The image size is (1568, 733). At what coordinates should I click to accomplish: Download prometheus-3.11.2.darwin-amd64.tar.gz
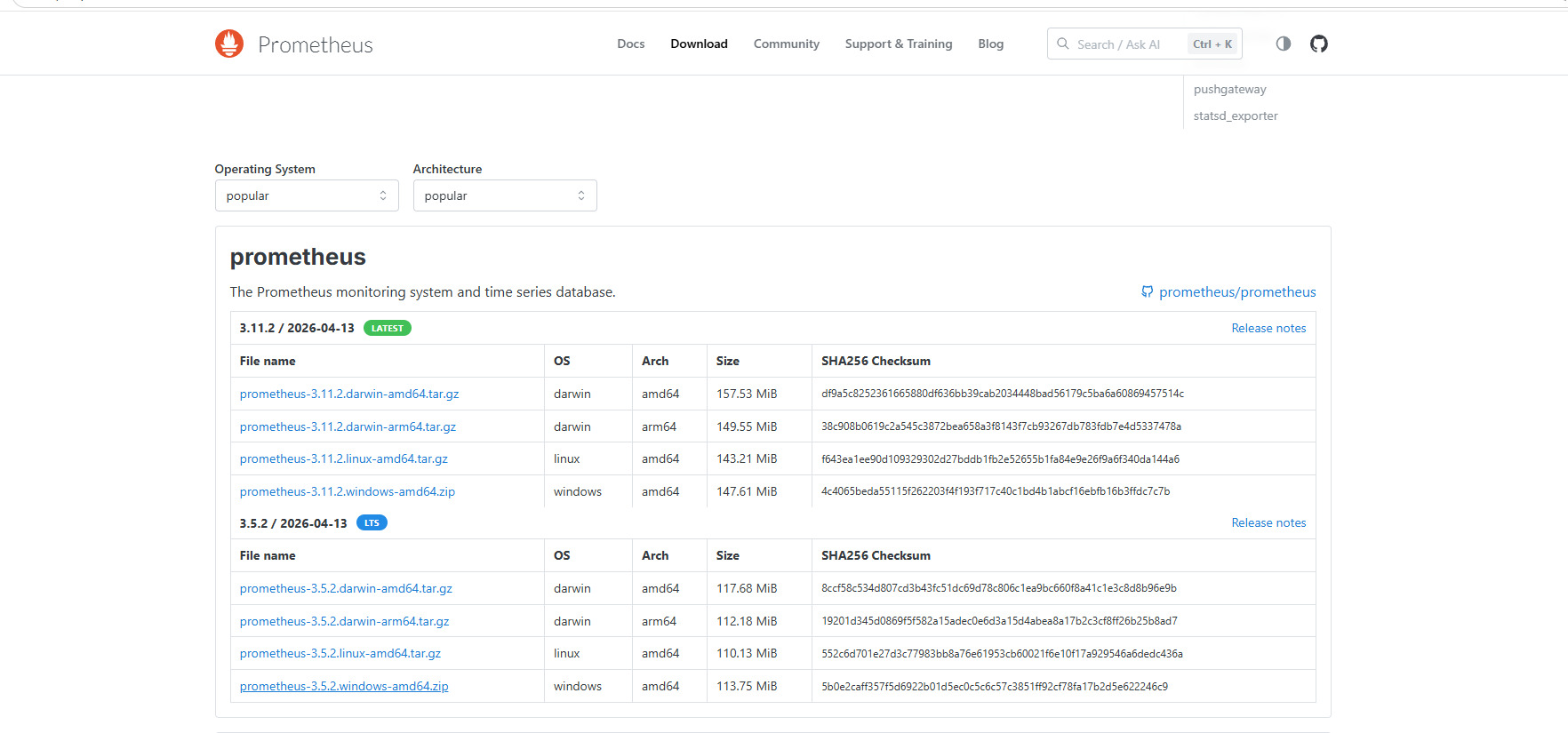tap(349, 394)
